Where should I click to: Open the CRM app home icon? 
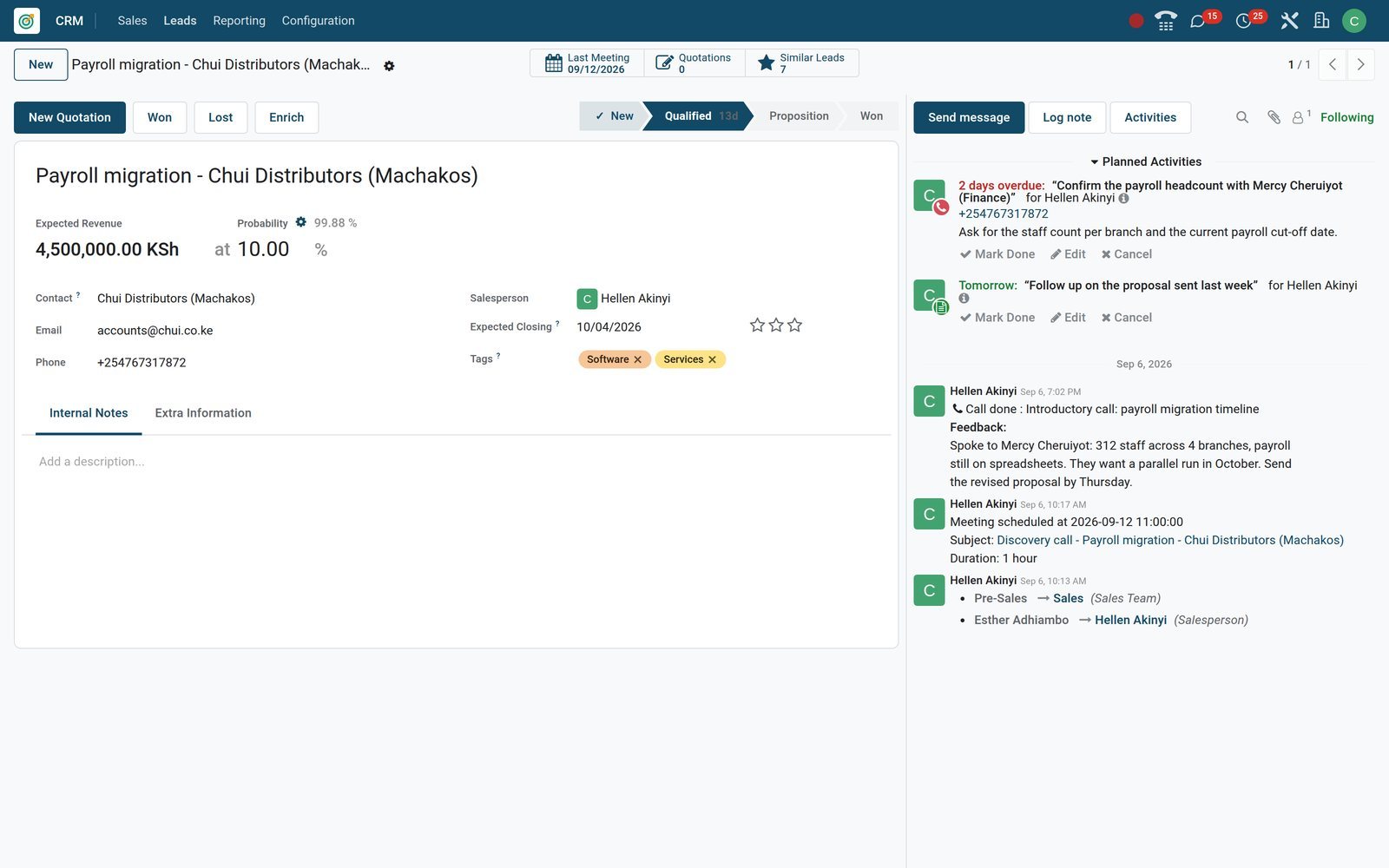(x=27, y=21)
